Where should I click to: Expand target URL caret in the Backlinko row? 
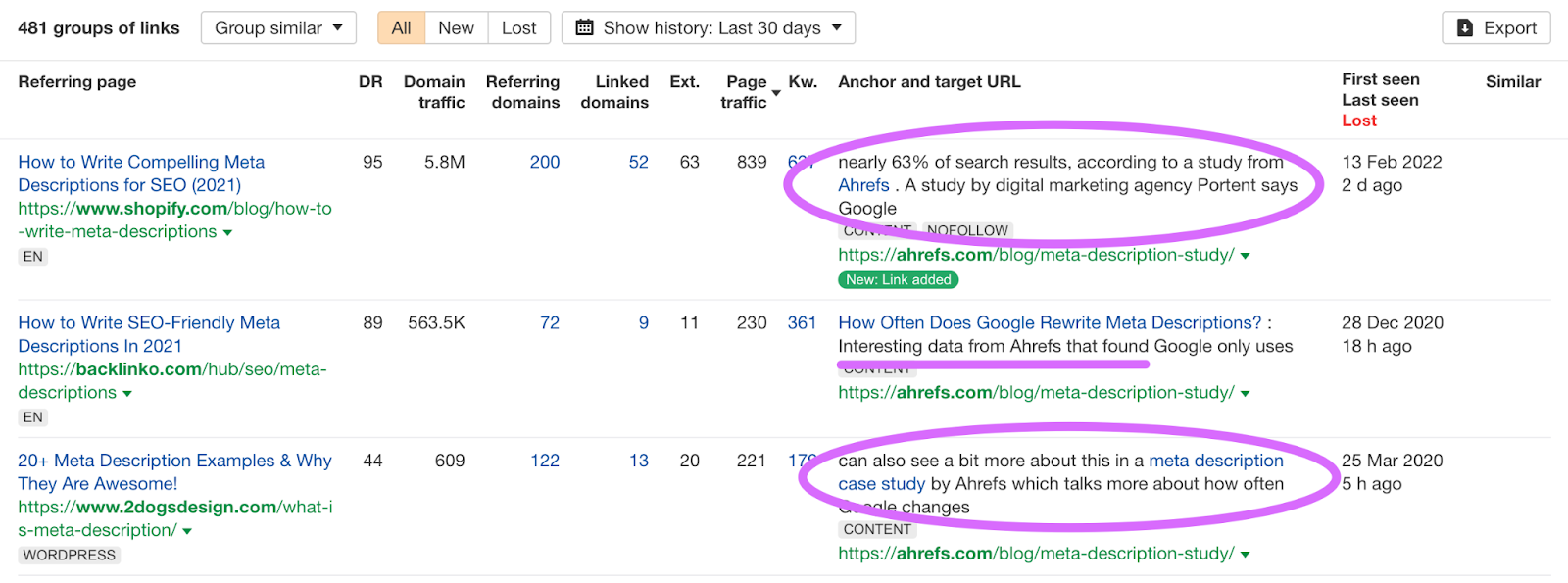pos(1246,394)
